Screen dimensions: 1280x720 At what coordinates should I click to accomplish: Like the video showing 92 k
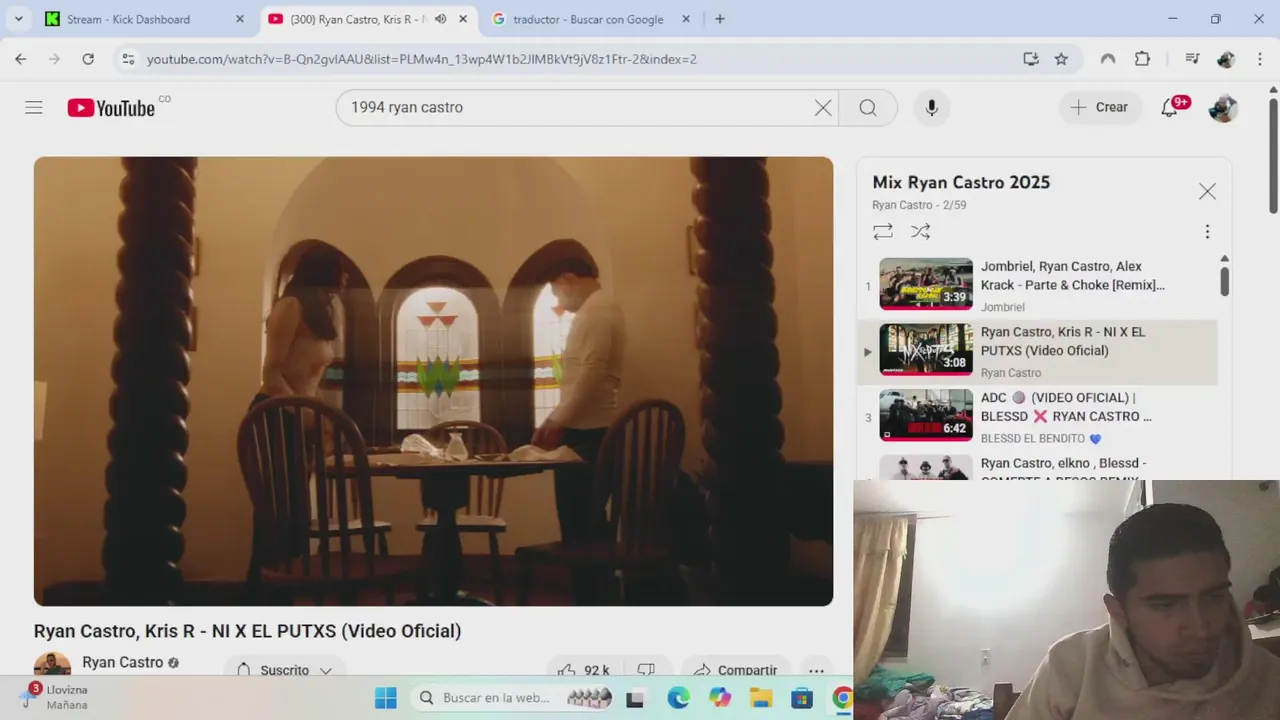click(585, 670)
